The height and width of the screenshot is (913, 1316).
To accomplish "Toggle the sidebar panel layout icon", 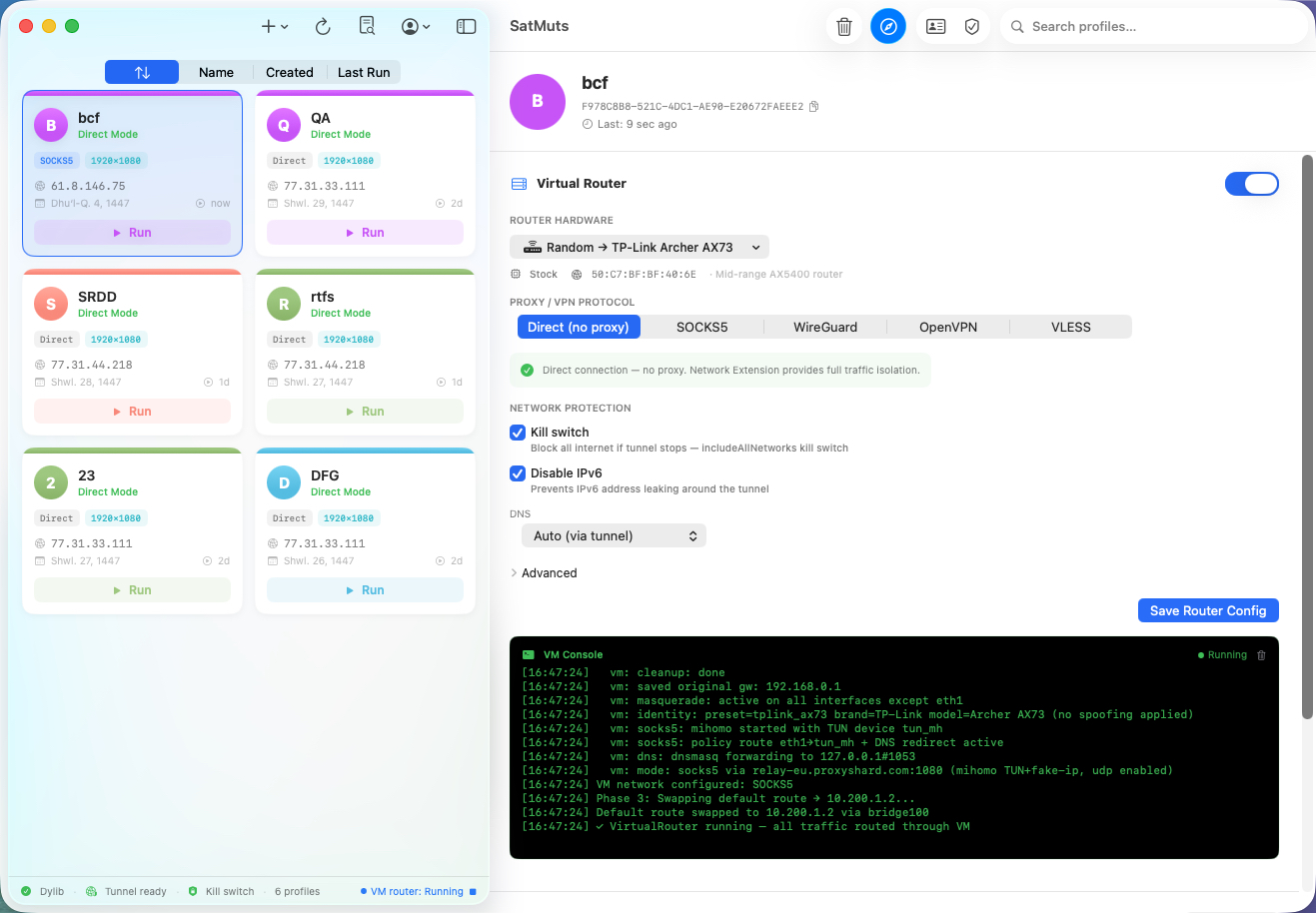I will click(466, 26).
